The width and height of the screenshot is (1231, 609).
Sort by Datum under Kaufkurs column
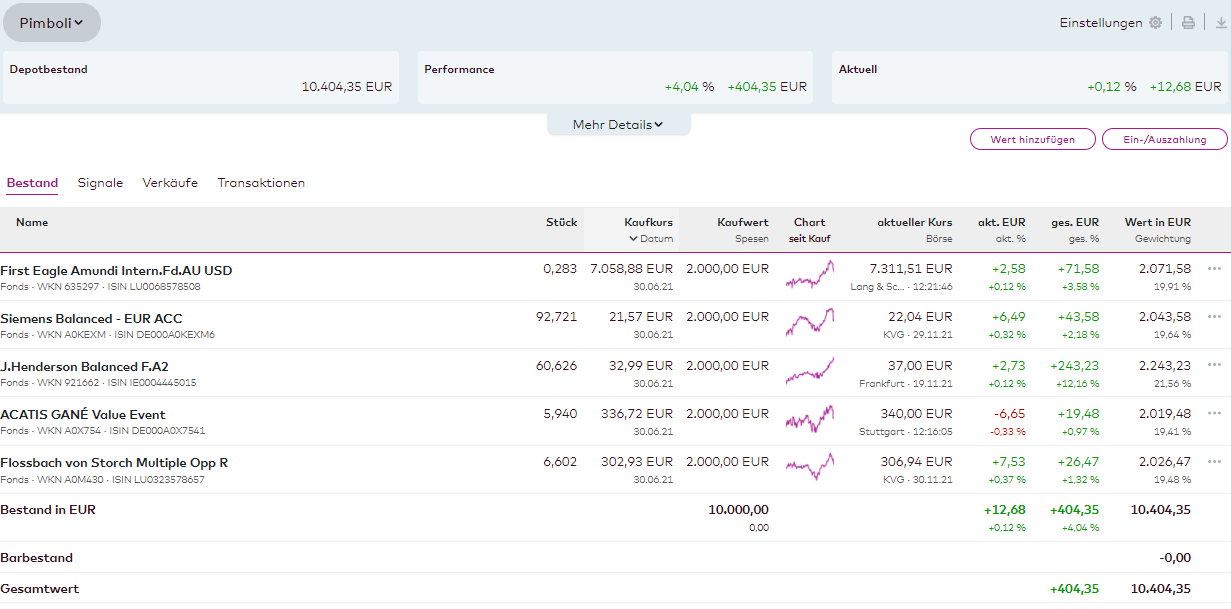click(x=651, y=239)
